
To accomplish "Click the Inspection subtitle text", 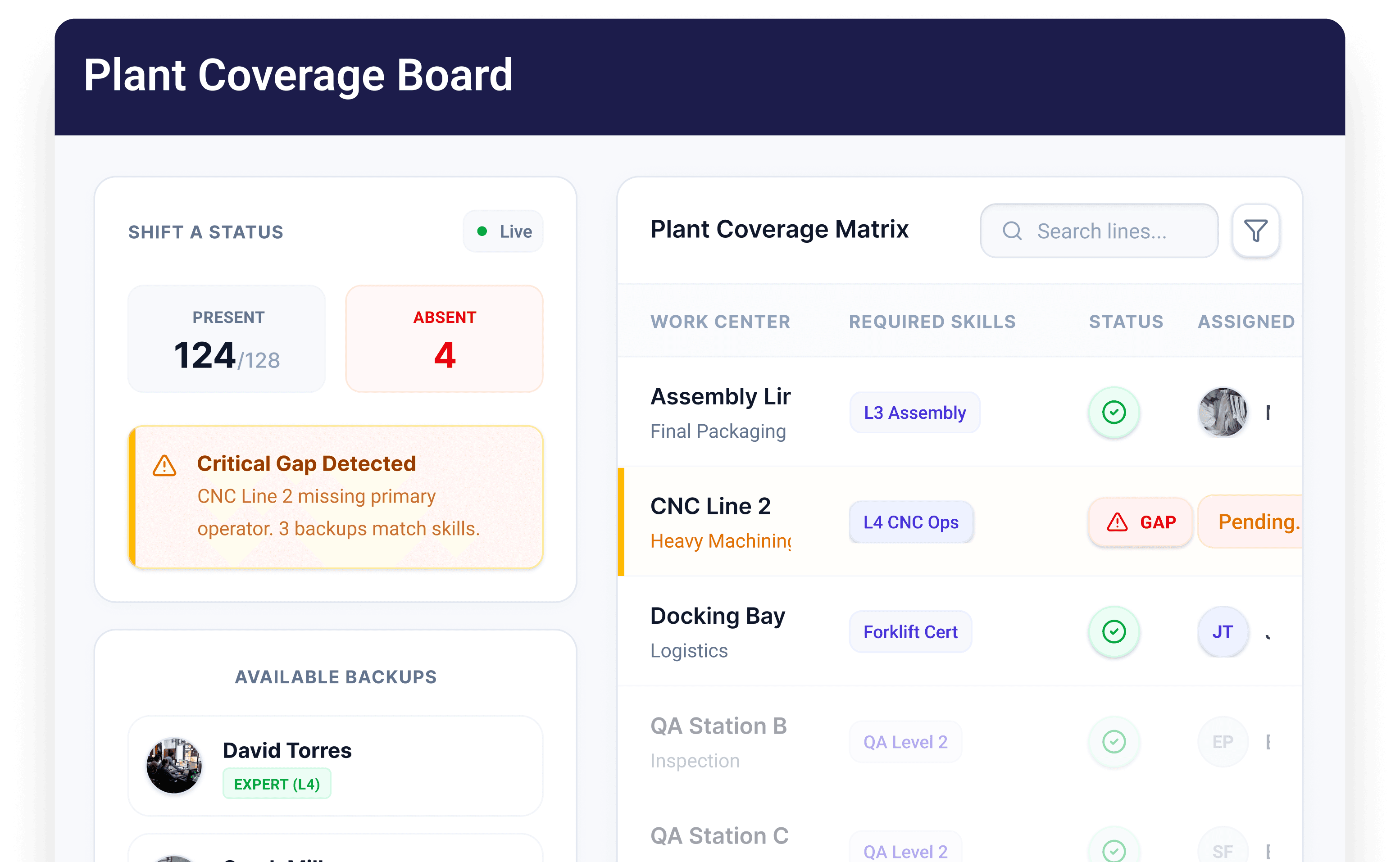I will point(695,761).
